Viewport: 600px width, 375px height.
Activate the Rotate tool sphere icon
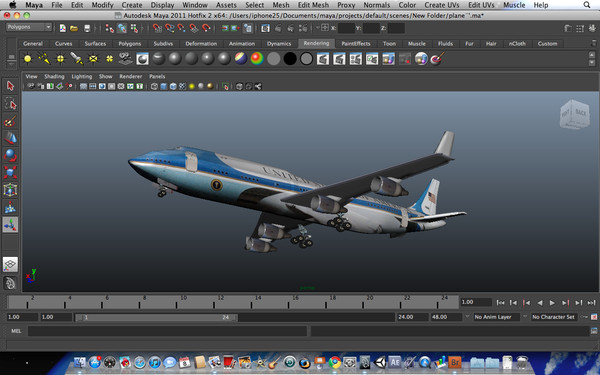[10, 155]
